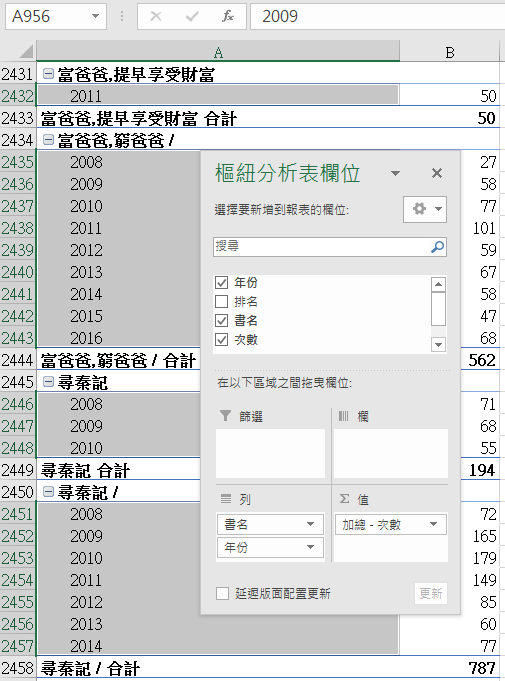The height and width of the screenshot is (681, 505).
Task: Click the 2013 cell in row 2456
Action: pos(218,624)
